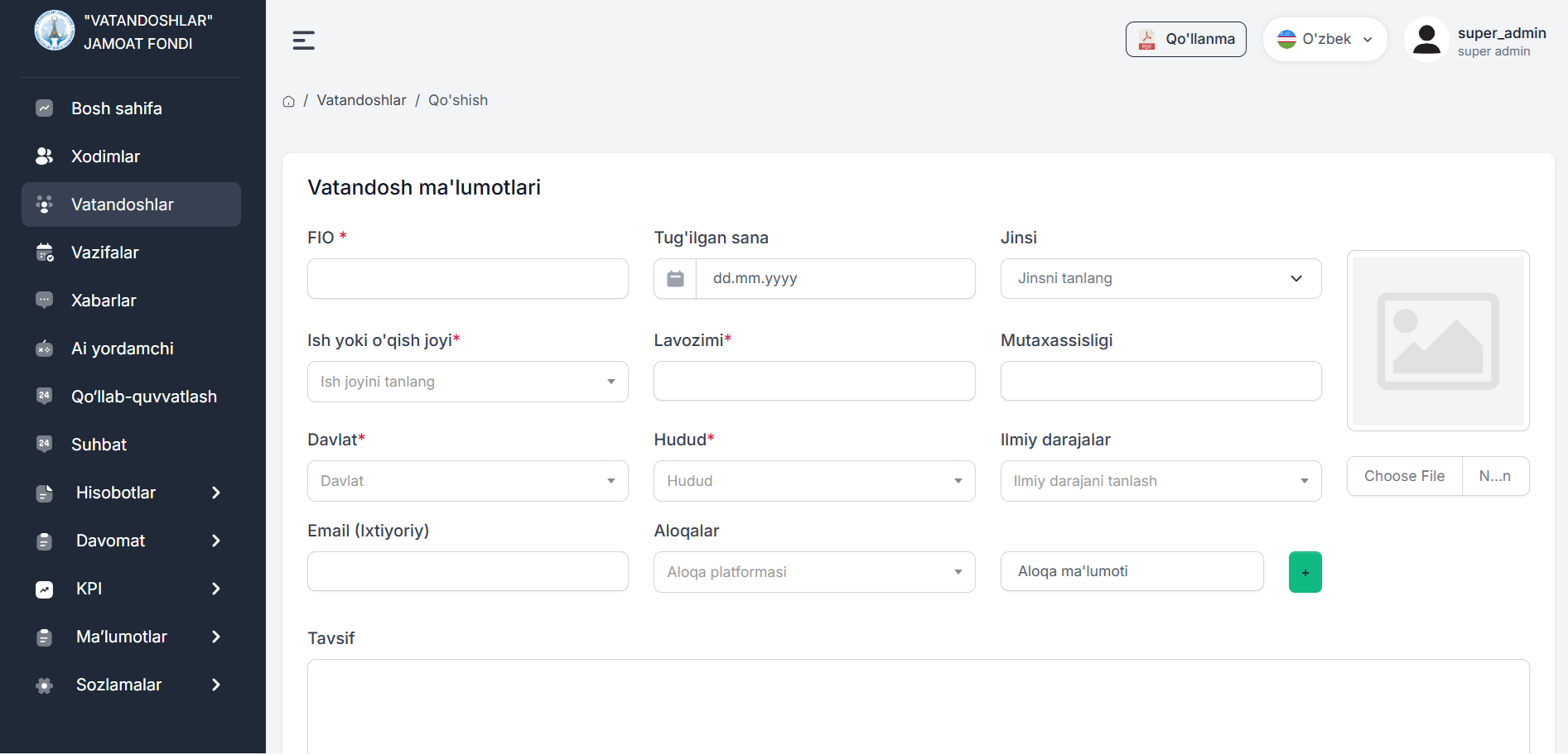1568x755 pixels.
Task: Click into the FIO input field
Action: [467, 279]
